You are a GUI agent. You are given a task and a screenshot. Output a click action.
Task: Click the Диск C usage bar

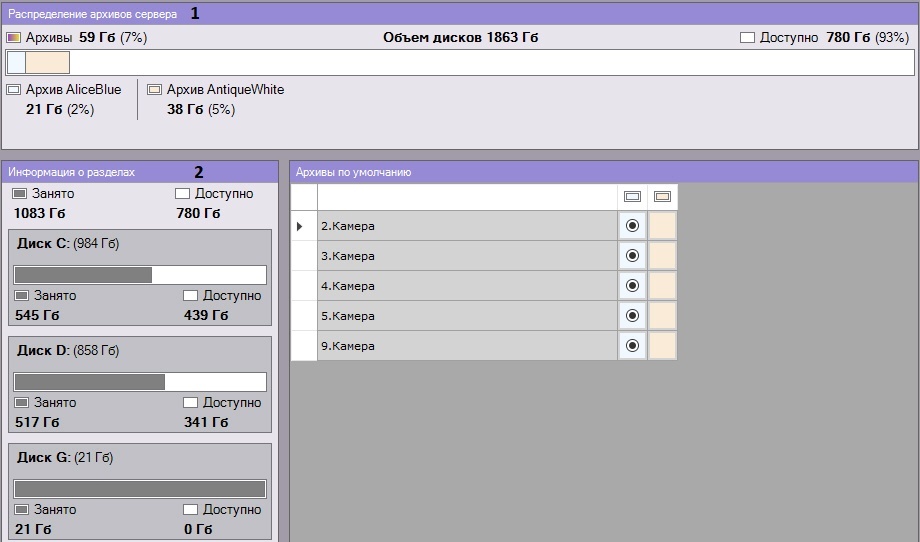(x=140, y=275)
